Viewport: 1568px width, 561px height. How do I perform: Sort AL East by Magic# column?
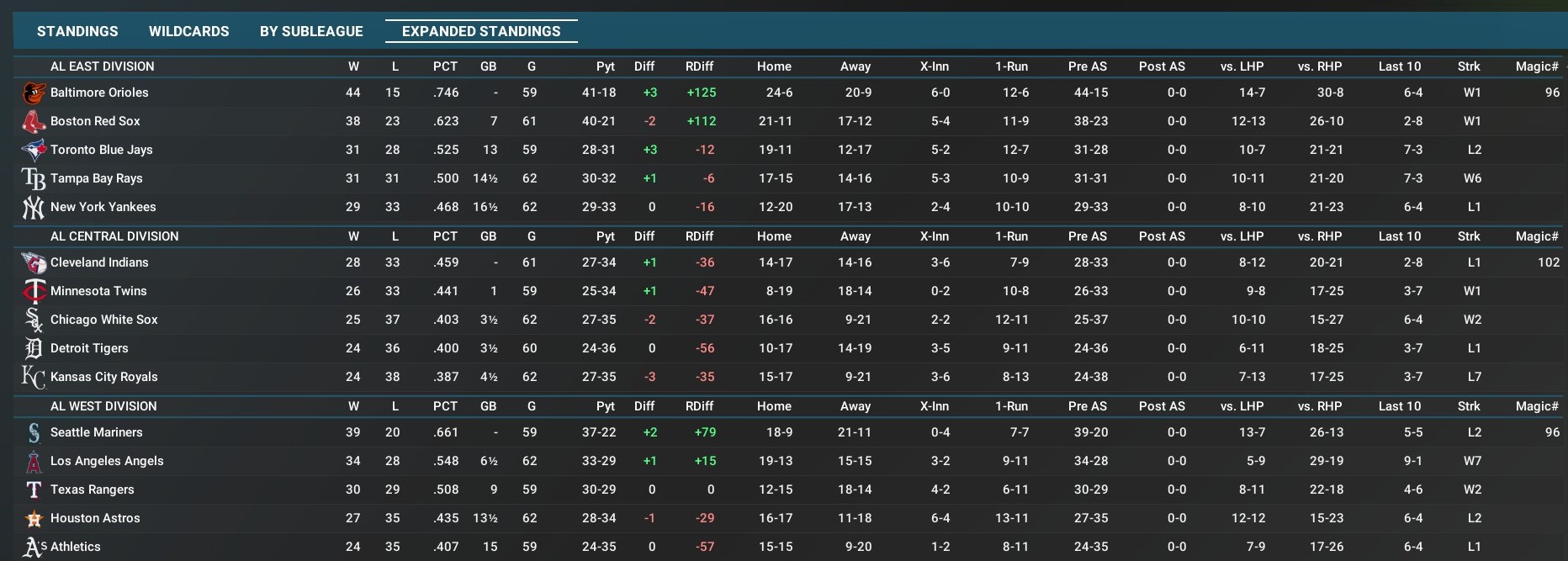pyautogui.click(x=1537, y=66)
